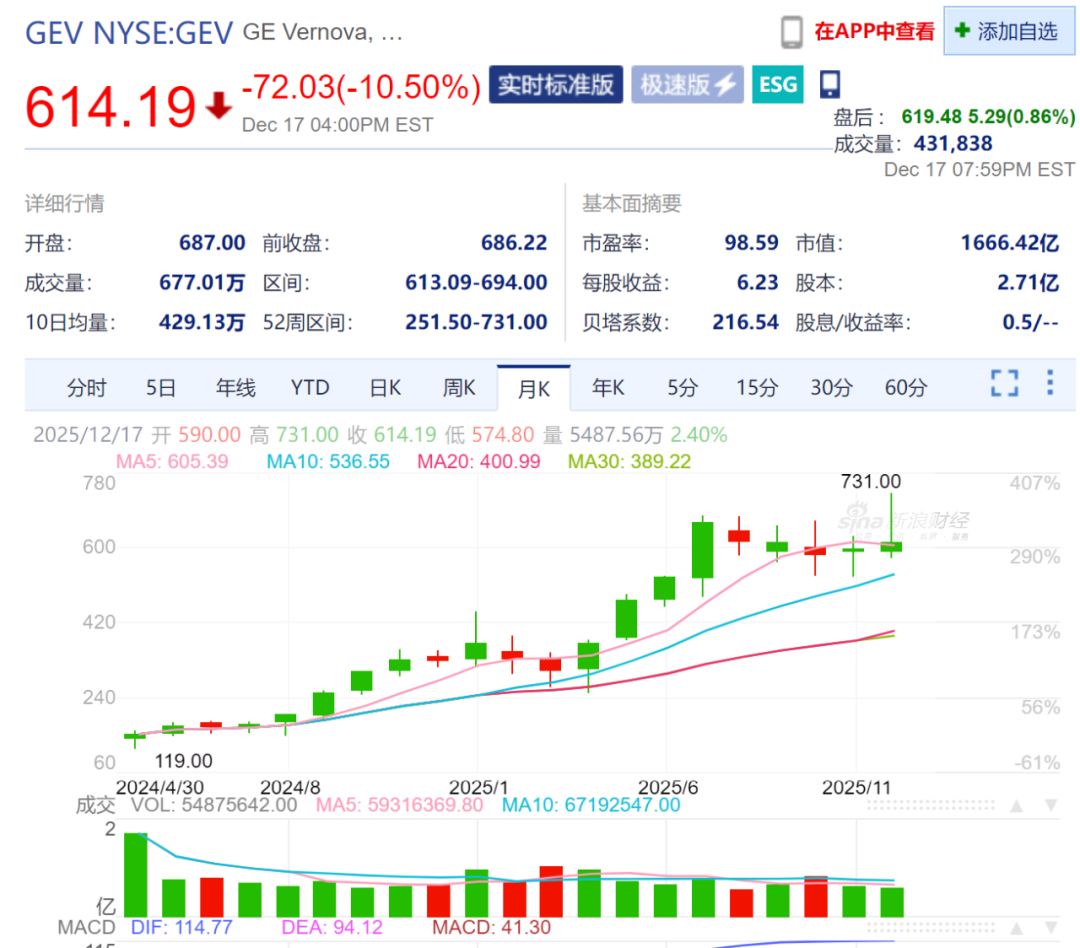
Task: Click the 成交量 value 677.01万
Action: coord(202,282)
